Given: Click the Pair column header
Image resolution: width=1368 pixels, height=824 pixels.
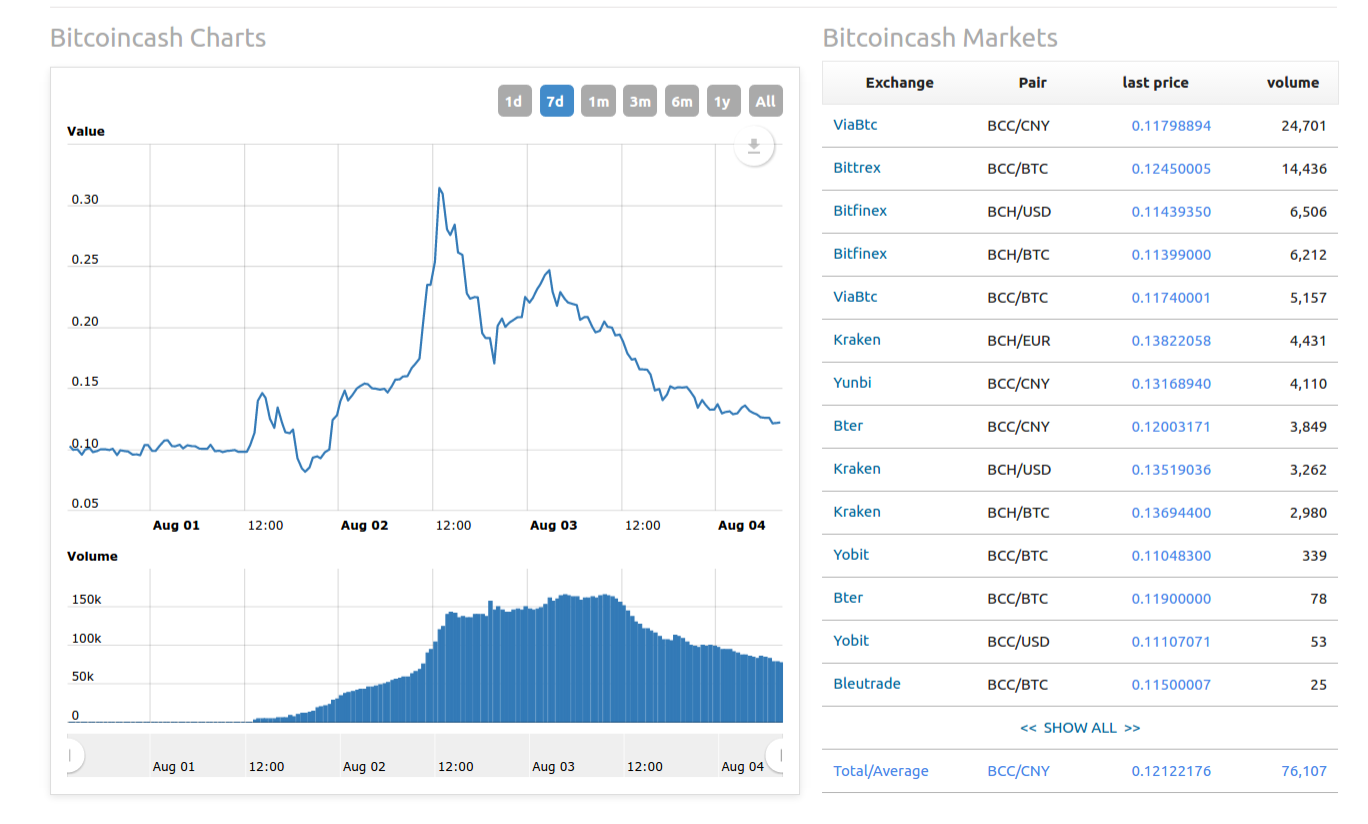Looking at the screenshot, I should tap(1032, 83).
